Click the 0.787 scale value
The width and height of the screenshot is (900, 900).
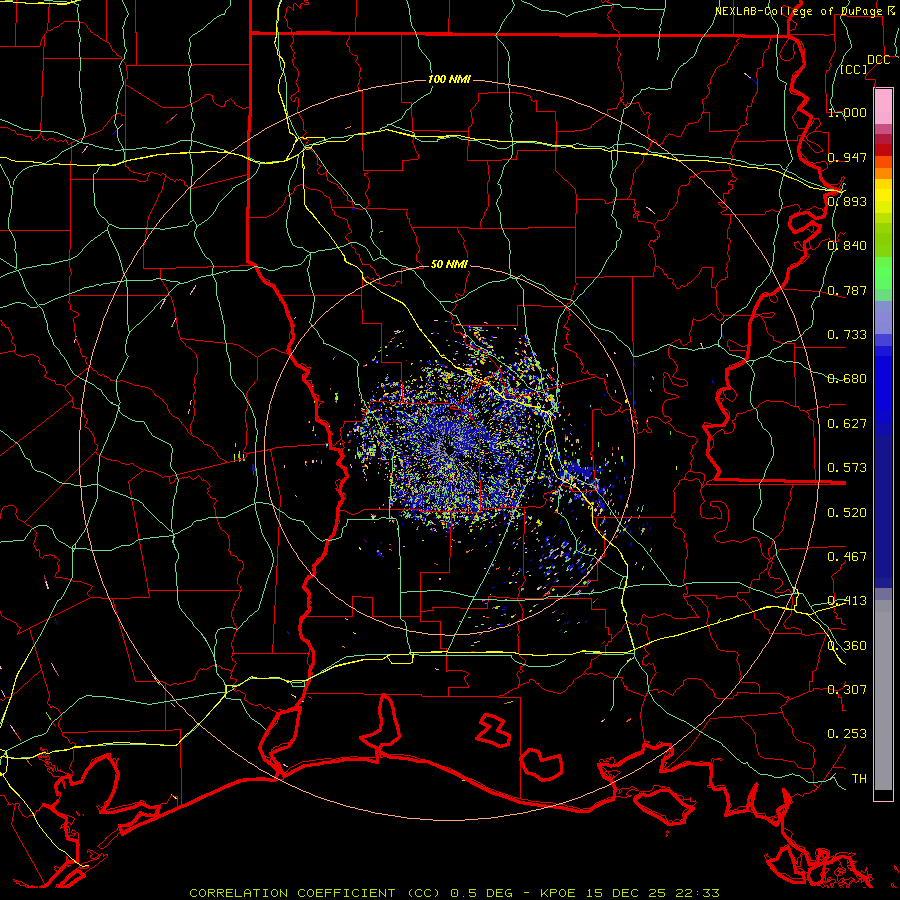[847, 290]
